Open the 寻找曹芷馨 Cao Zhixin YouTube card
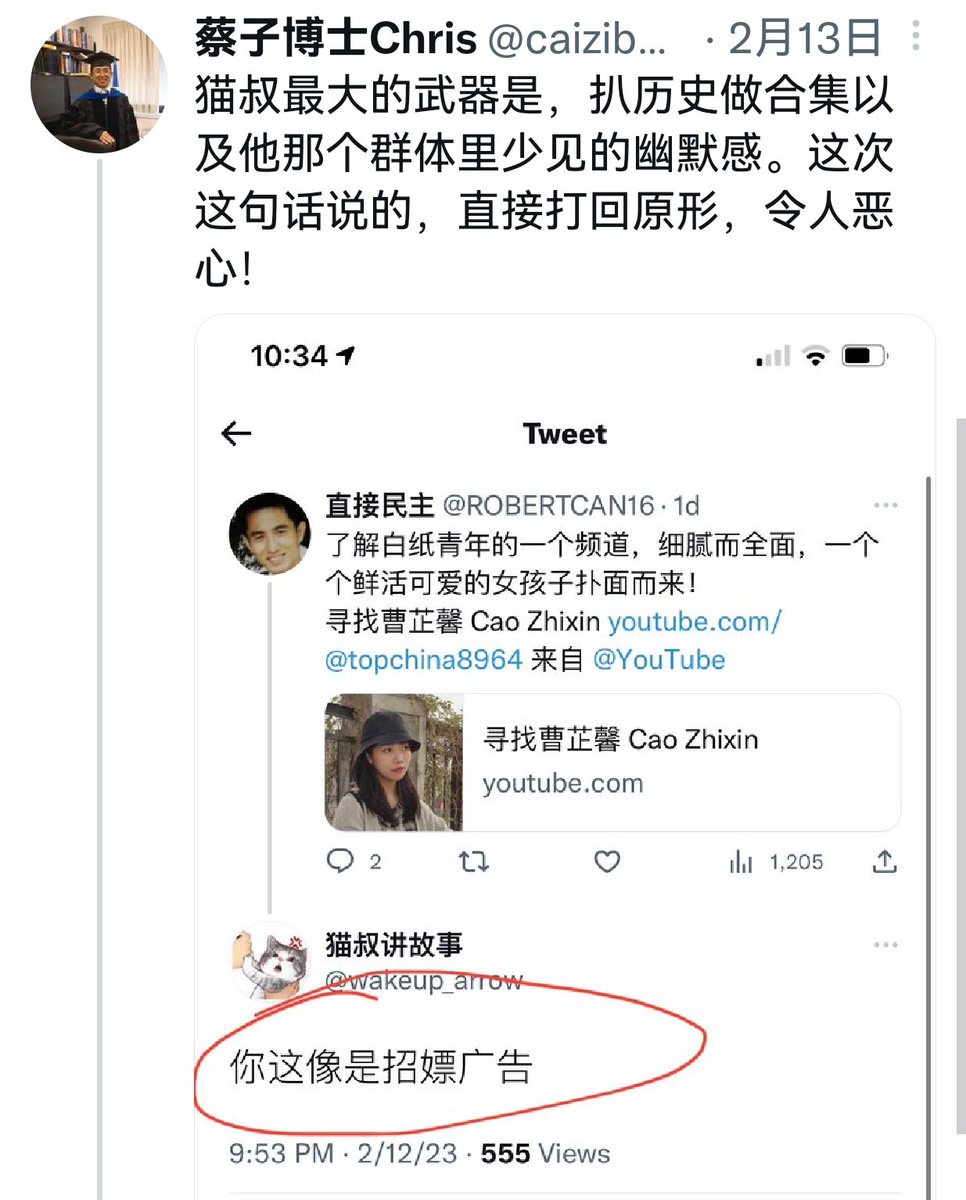The height and width of the screenshot is (1200, 966). point(613,762)
